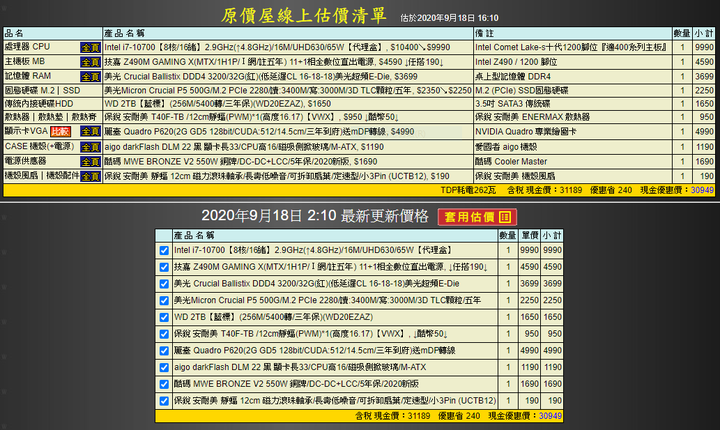Screen dimensions: 720x430
Task: Click the 單價 column header in lower table
Action: (x=529, y=235)
